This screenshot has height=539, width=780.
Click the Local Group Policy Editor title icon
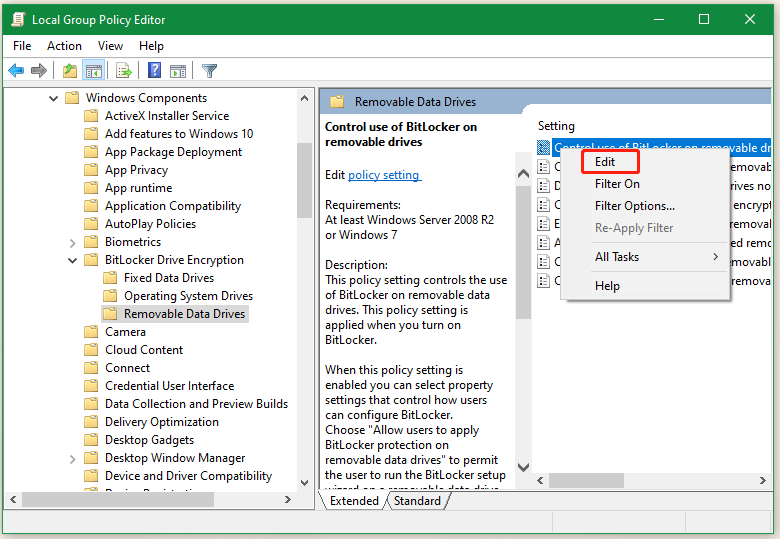[18, 19]
